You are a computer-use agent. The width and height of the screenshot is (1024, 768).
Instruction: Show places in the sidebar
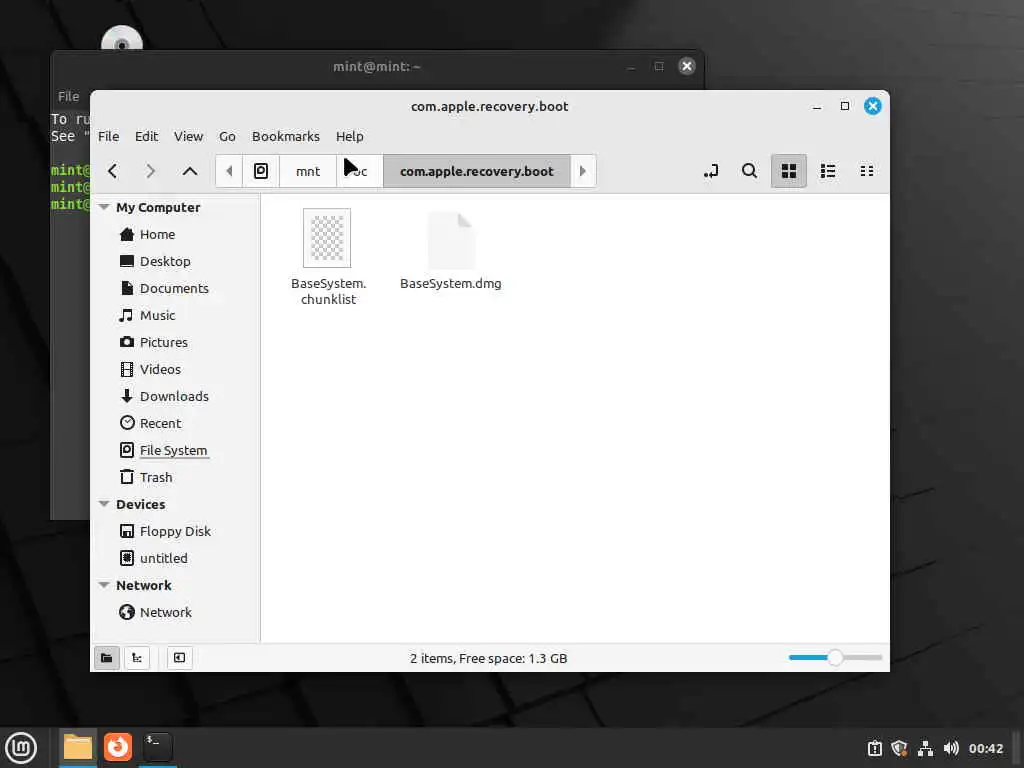[x=106, y=658]
